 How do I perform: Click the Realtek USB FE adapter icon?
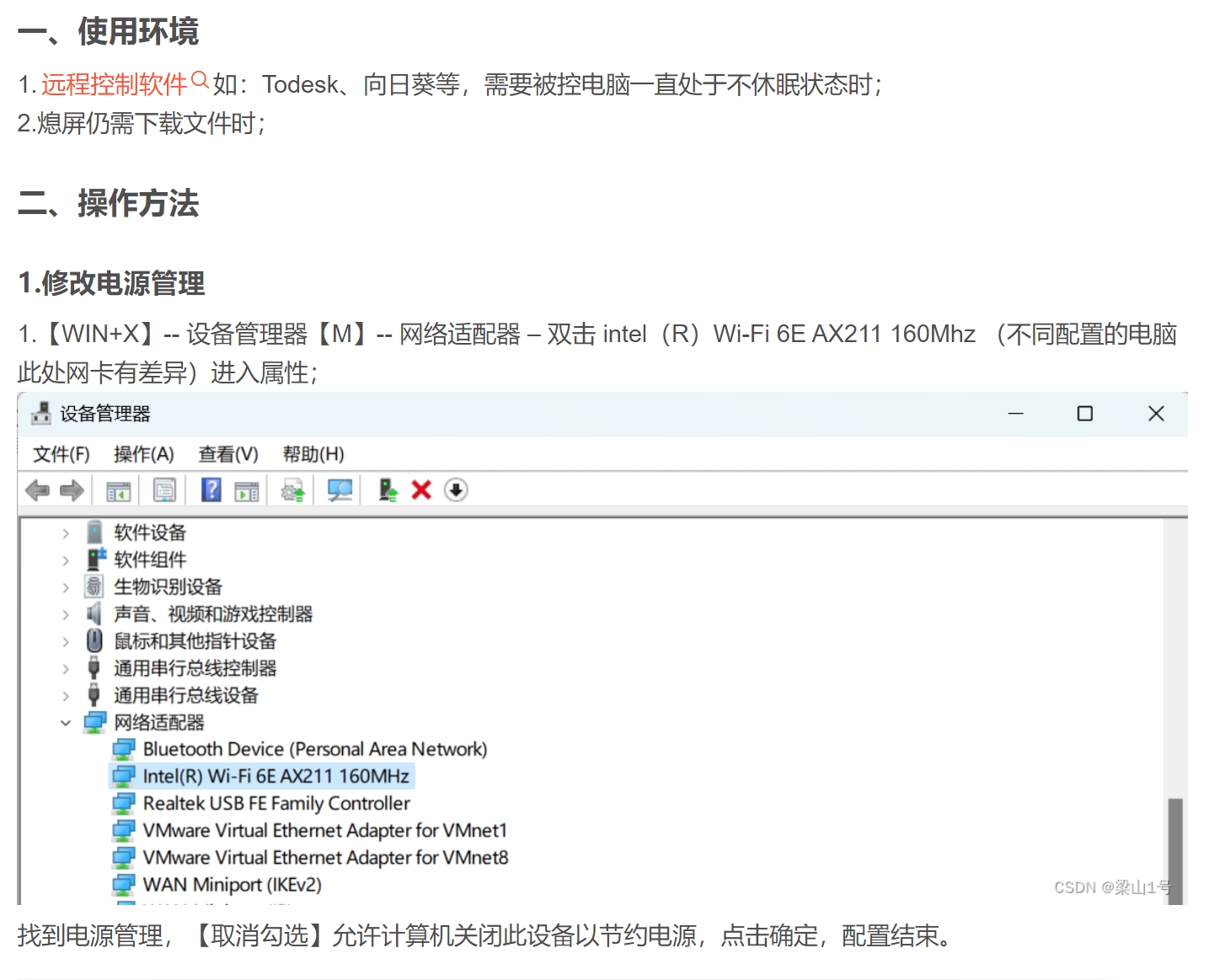[x=124, y=803]
